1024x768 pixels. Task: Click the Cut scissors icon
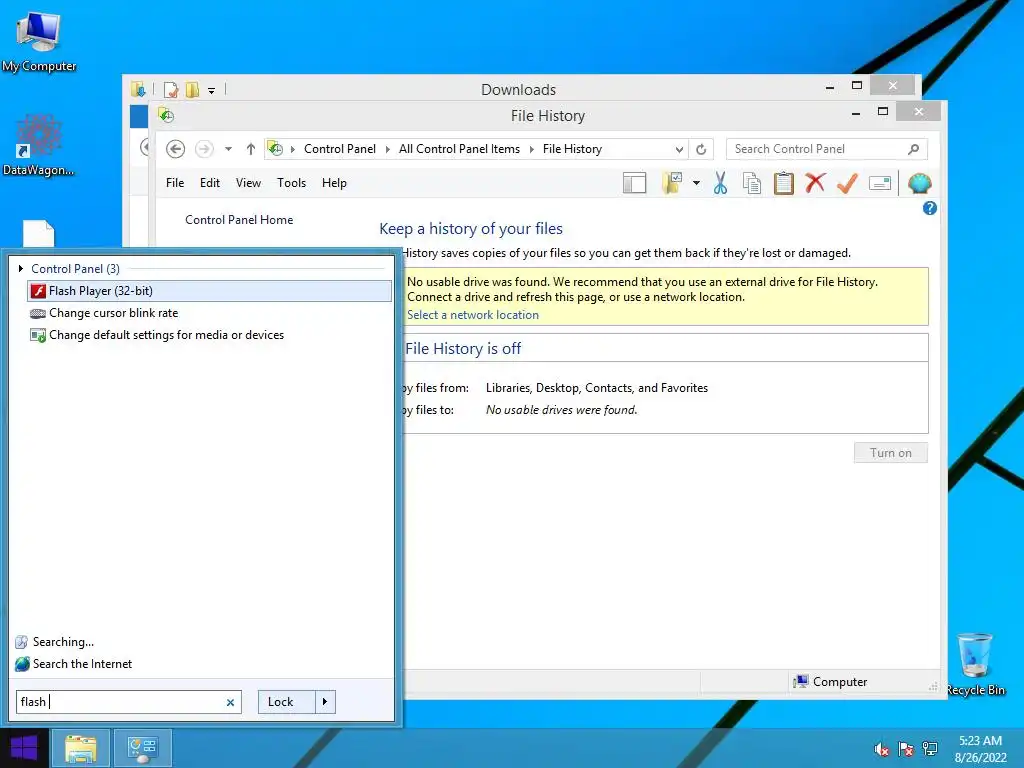pos(720,184)
